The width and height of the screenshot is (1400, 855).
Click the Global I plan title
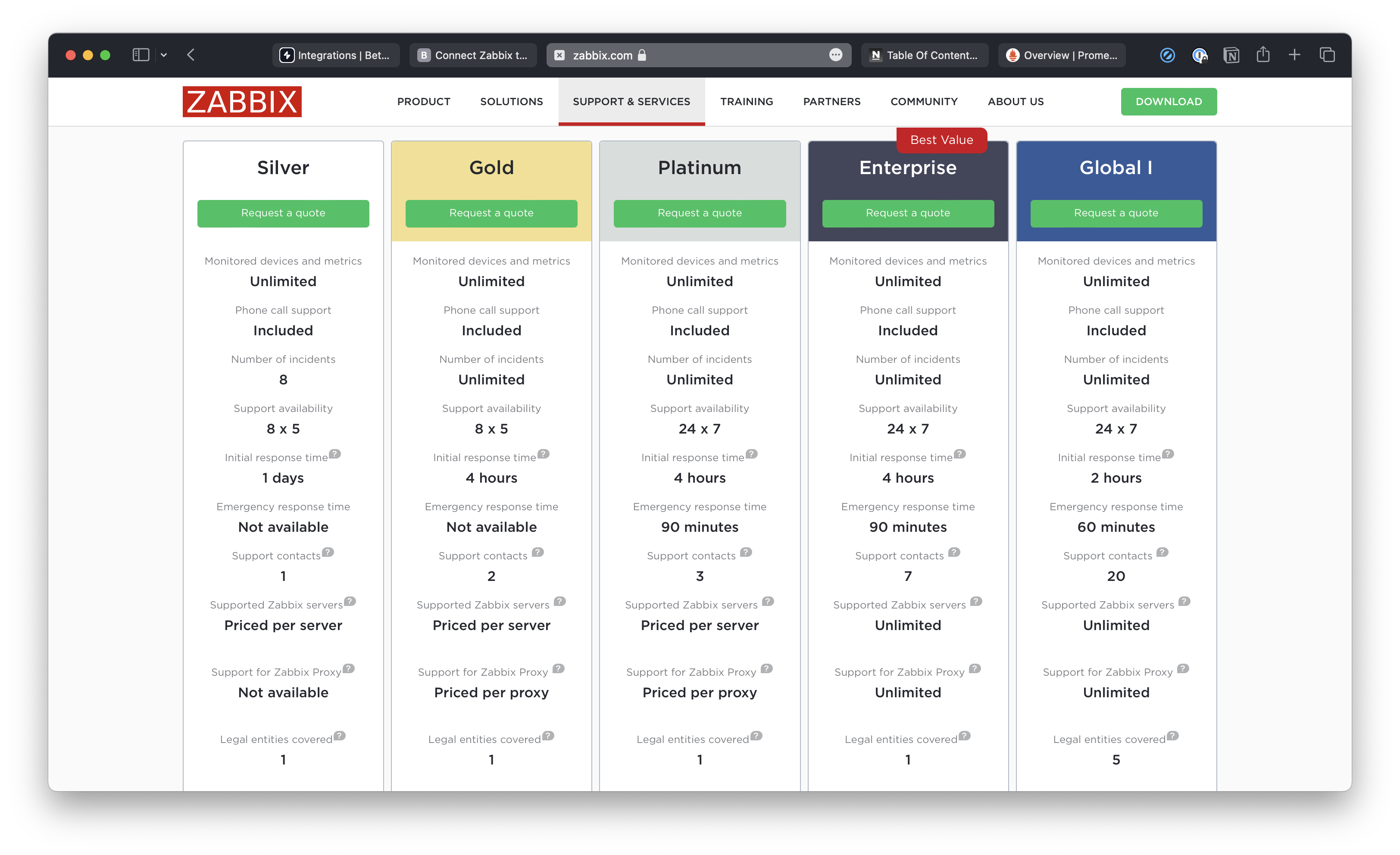pos(1116,168)
